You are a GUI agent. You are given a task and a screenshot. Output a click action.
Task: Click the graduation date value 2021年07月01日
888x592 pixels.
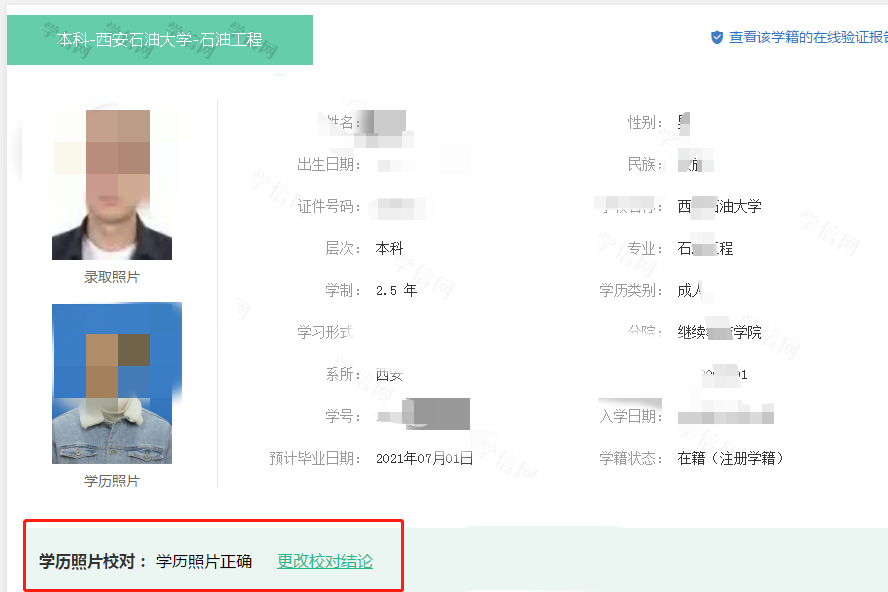424,459
